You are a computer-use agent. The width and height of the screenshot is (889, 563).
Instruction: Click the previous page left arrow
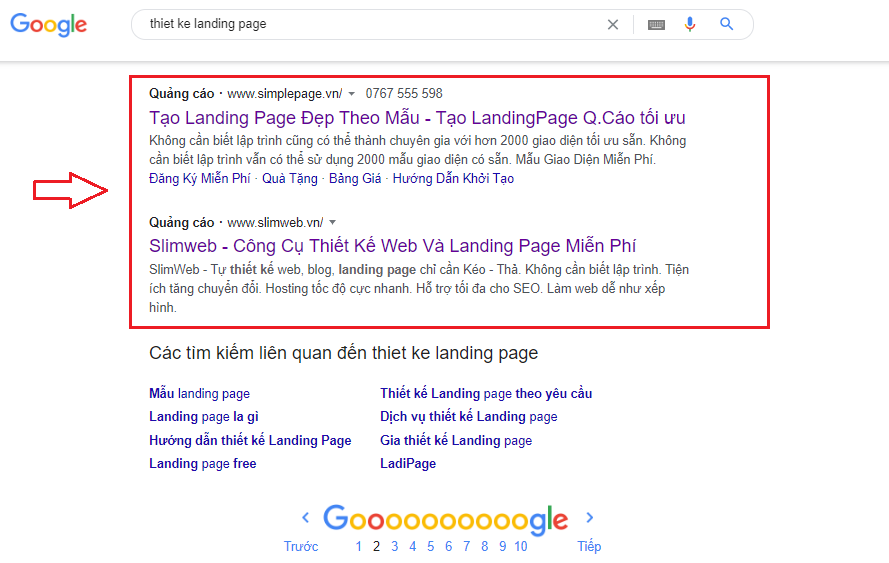point(306,518)
